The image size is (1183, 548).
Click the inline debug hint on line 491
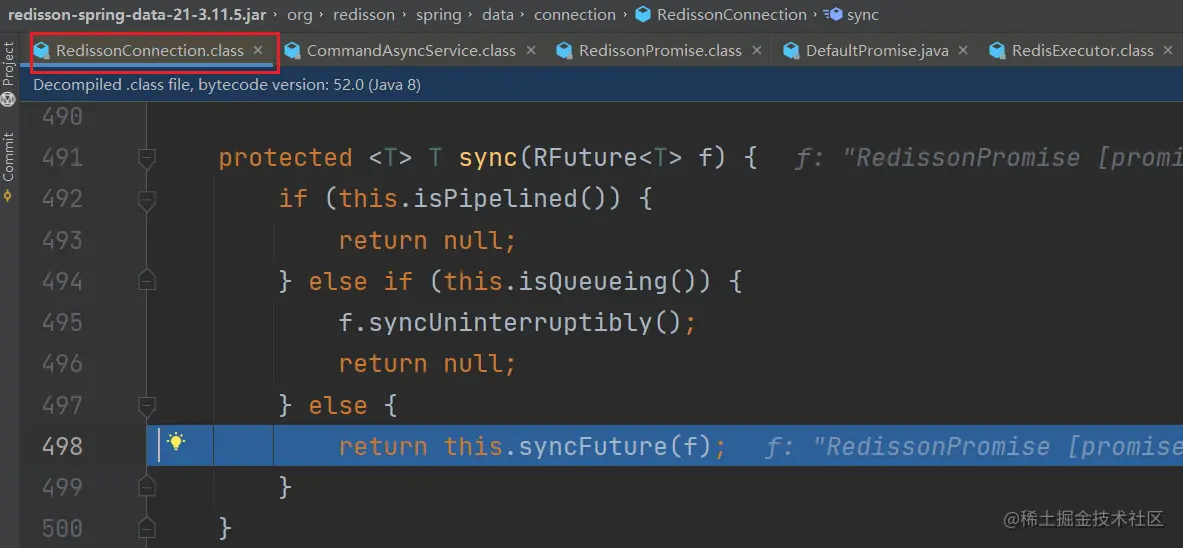click(x=988, y=158)
